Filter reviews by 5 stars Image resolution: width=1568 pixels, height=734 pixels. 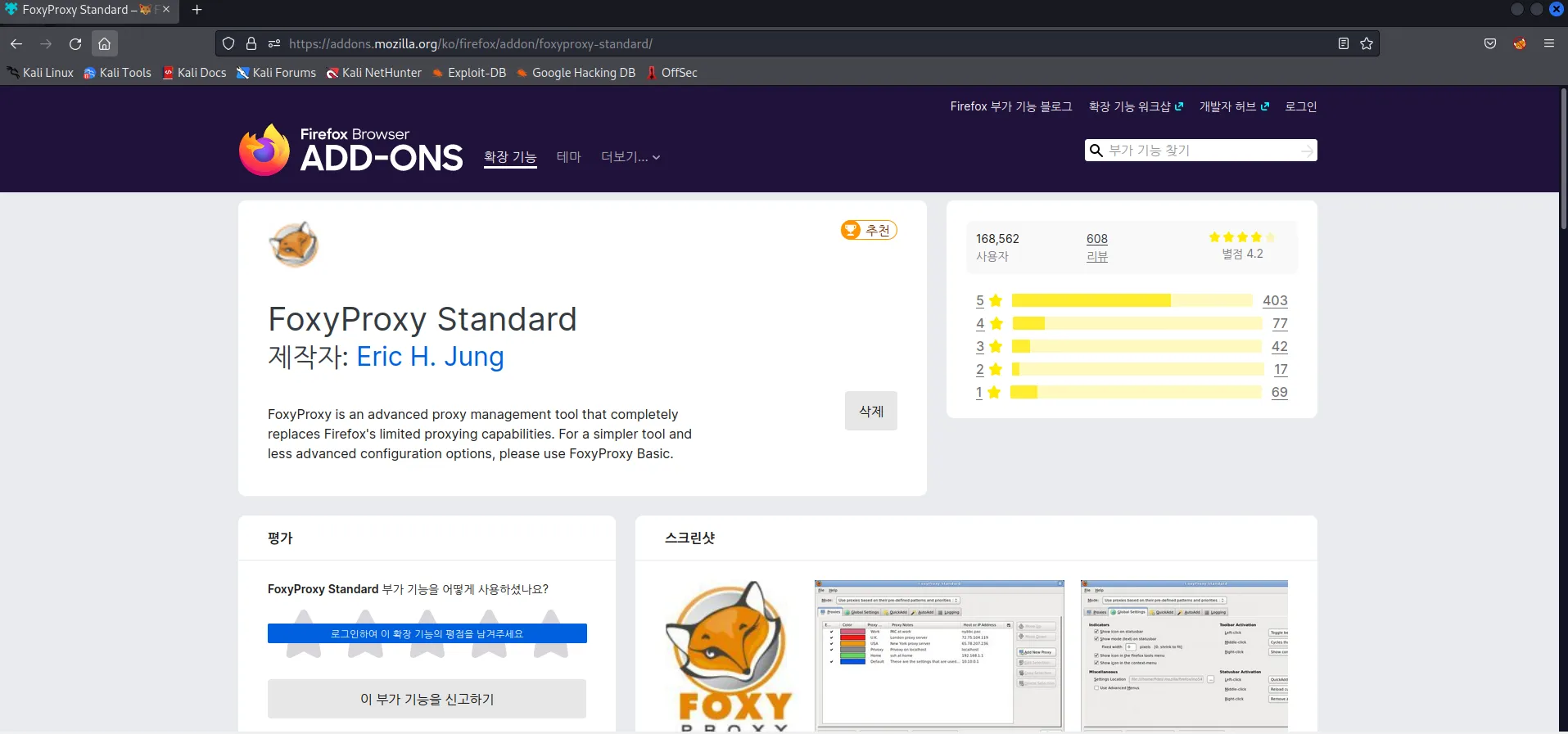click(989, 301)
